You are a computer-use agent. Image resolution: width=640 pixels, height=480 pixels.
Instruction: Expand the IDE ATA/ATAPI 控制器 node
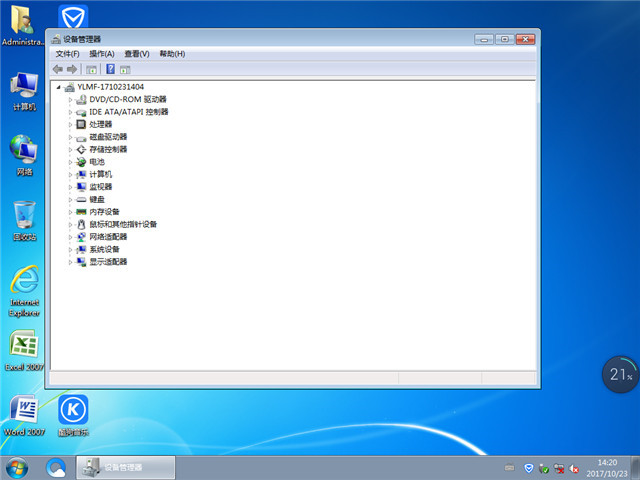click(70, 112)
